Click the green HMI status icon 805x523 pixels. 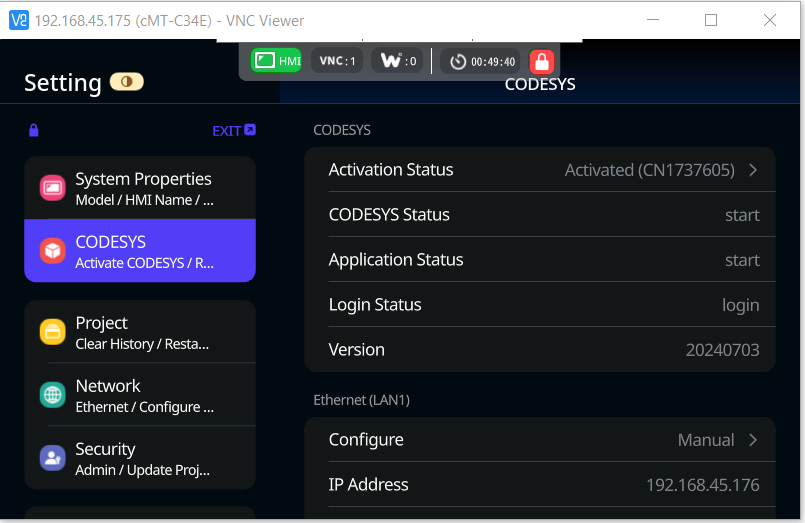(x=276, y=61)
